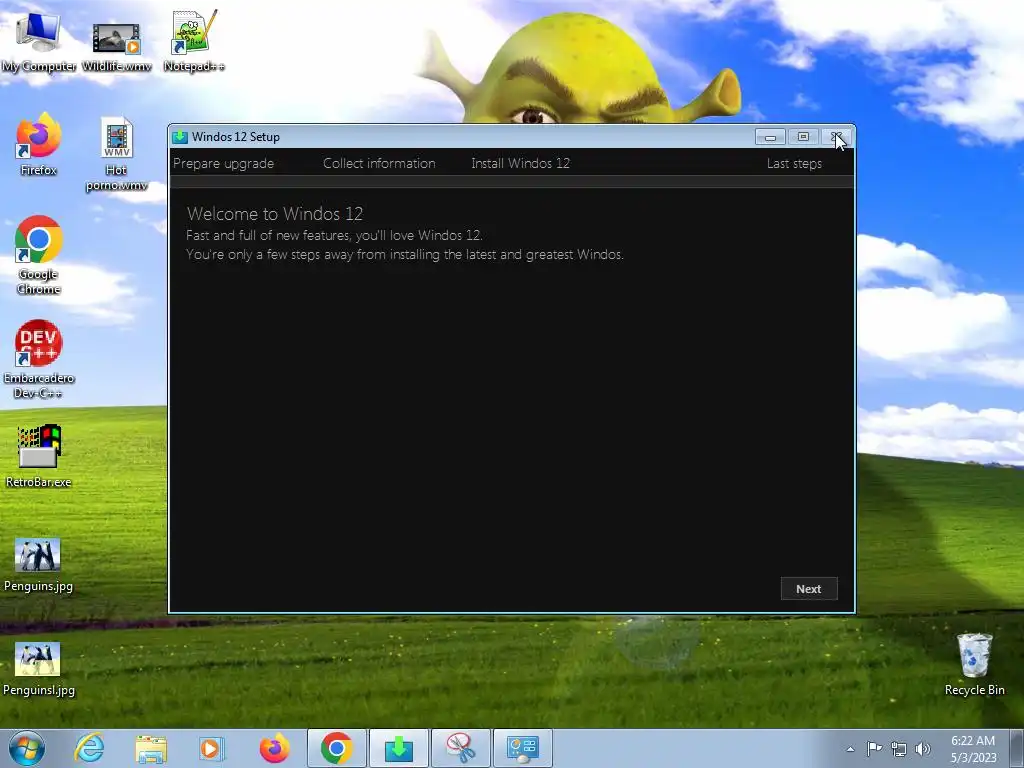Show hidden tray icons arrow
Screen dimensions: 1024x768
click(850, 749)
